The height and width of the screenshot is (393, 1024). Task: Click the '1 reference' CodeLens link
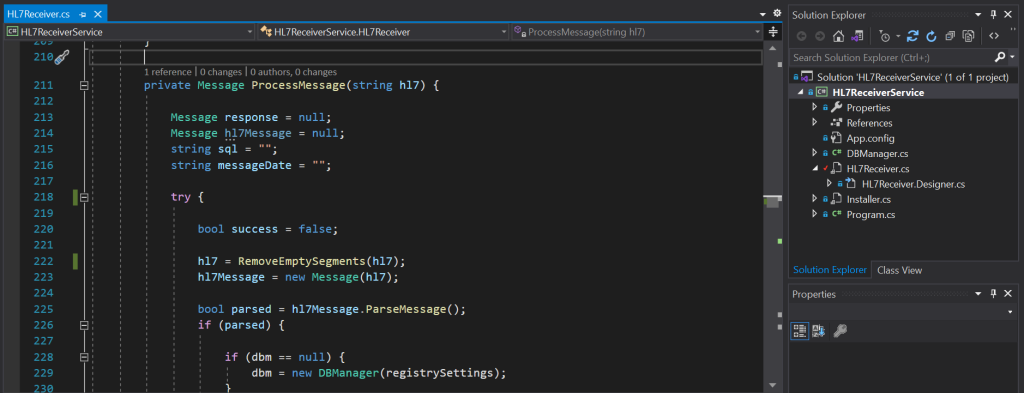click(x=167, y=72)
